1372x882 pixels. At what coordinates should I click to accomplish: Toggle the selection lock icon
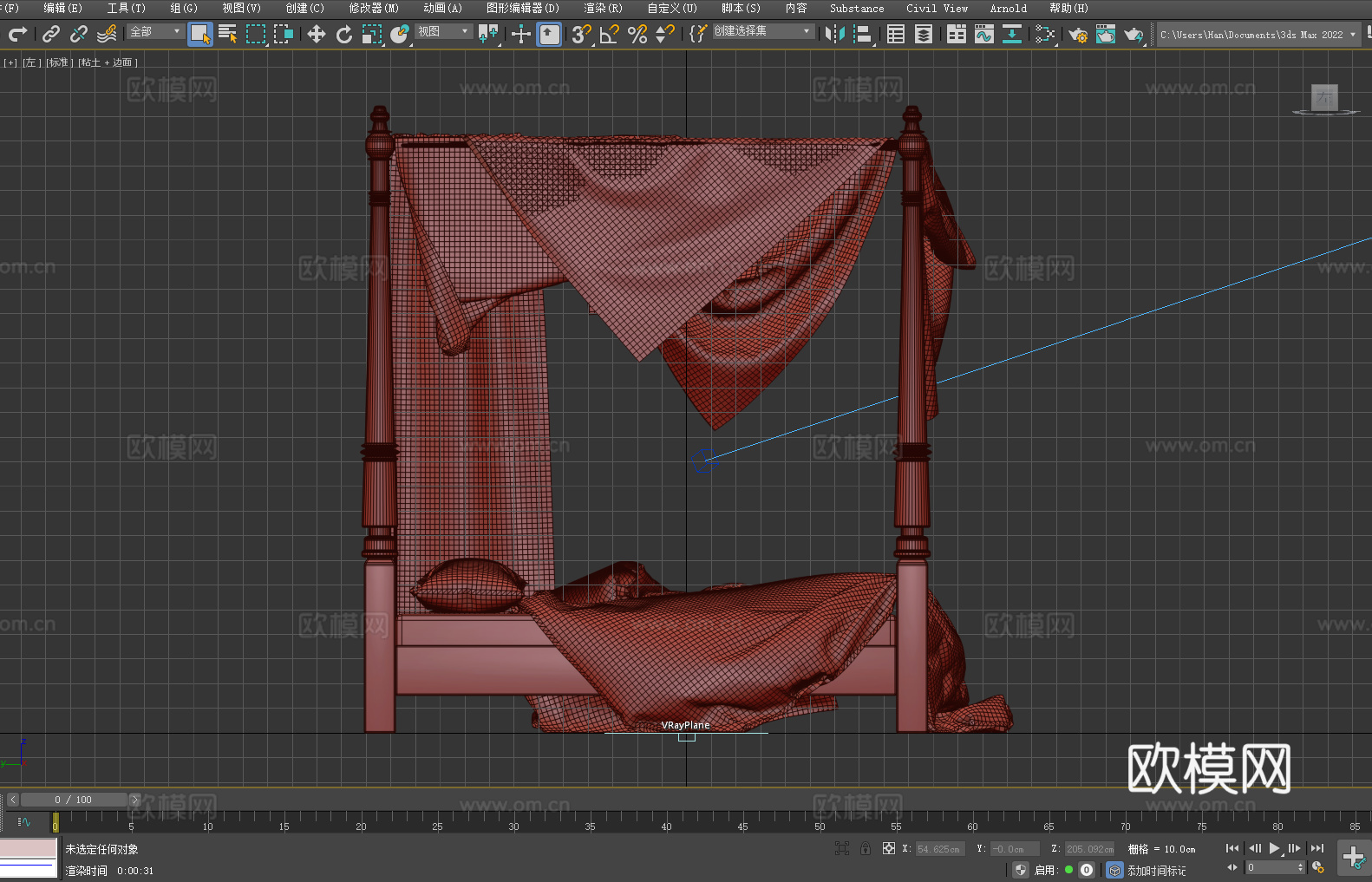pos(866,849)
